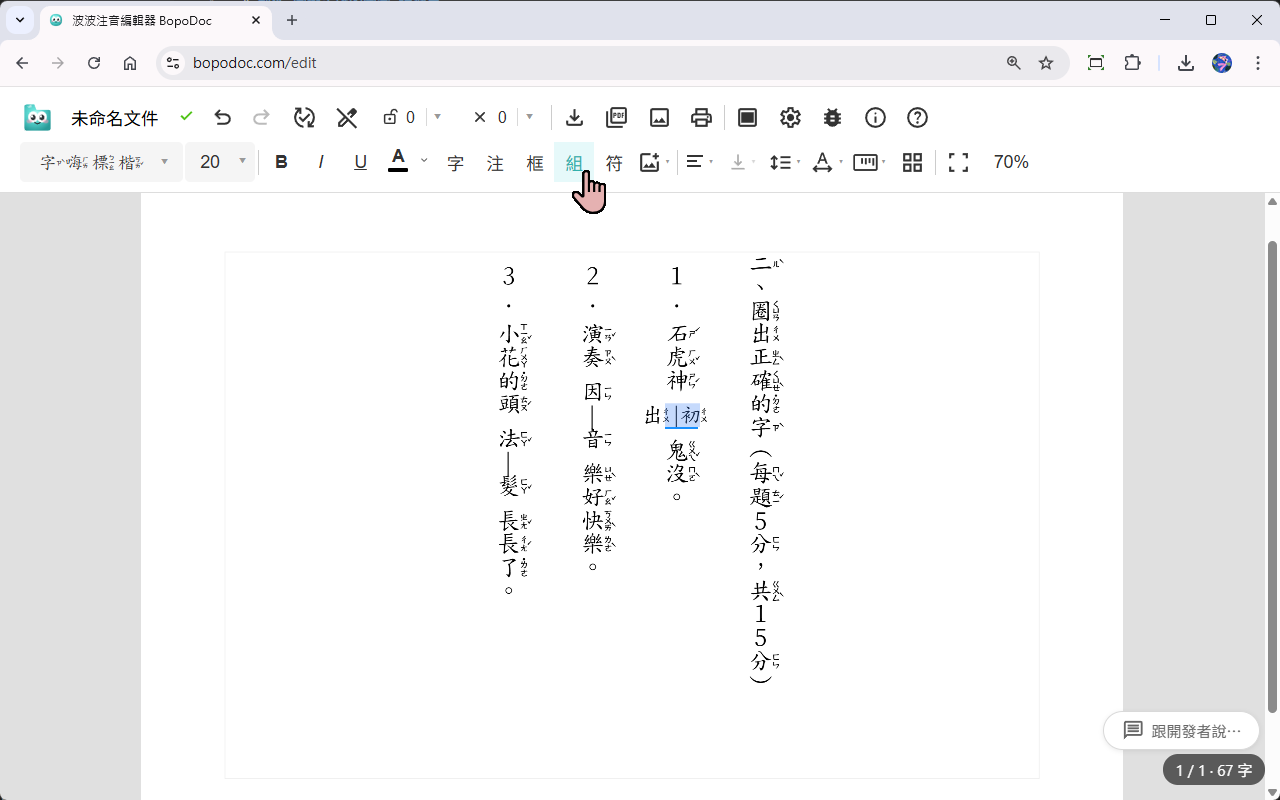Open the font color picker
This screenshot has width=1280, height=800.
coord(398,161)
